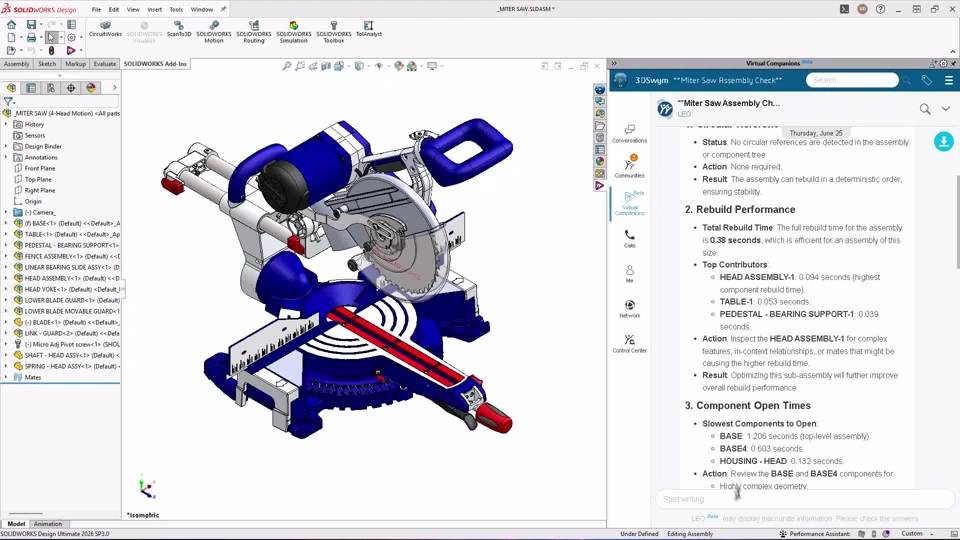
Task: Open DimXpertManager crosshair tab
Action: coord(71,88)
